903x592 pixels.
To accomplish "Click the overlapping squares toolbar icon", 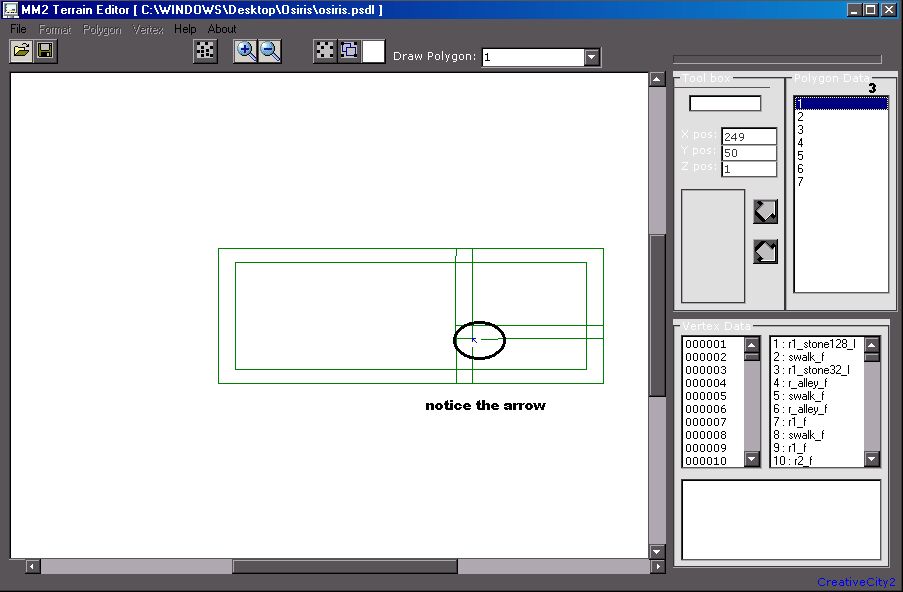I will (349, 51).
